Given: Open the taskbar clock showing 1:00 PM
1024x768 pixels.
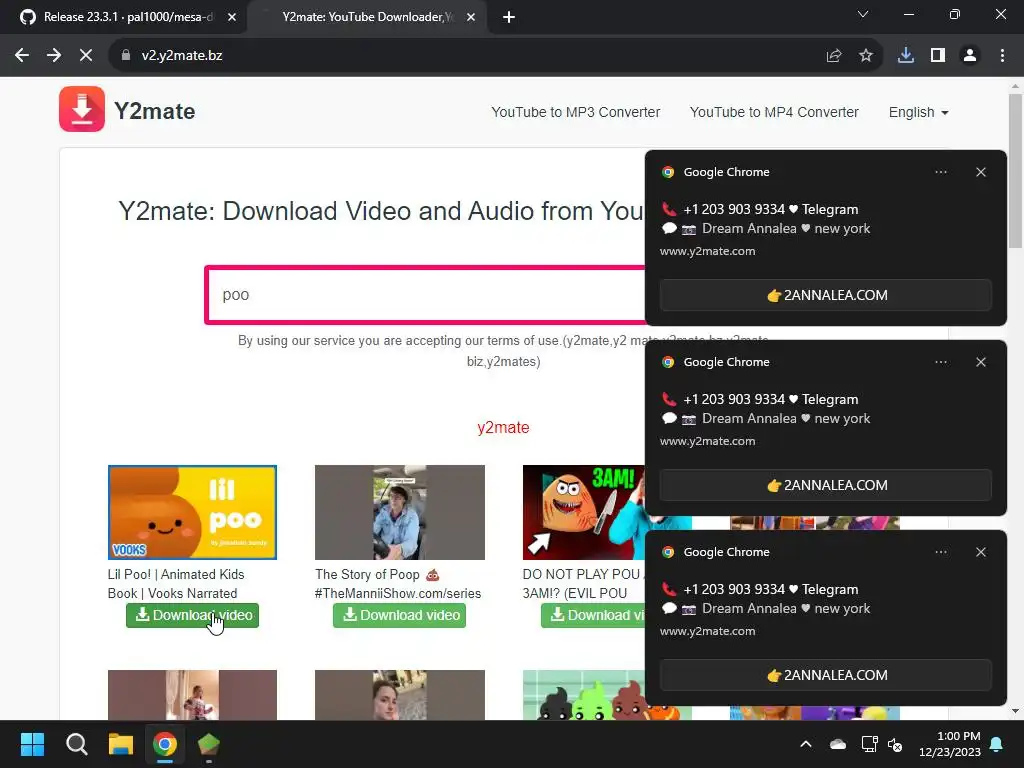Looking at the screenshot, I should 950,744.
